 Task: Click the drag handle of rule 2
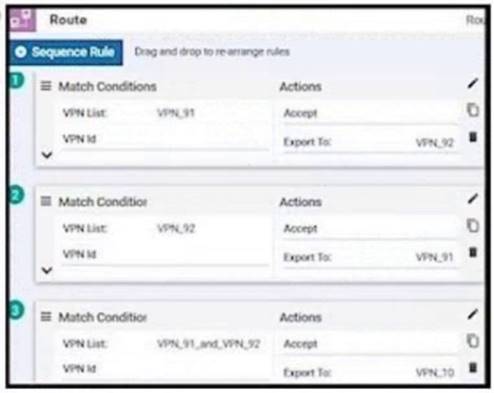pos(46,201)
